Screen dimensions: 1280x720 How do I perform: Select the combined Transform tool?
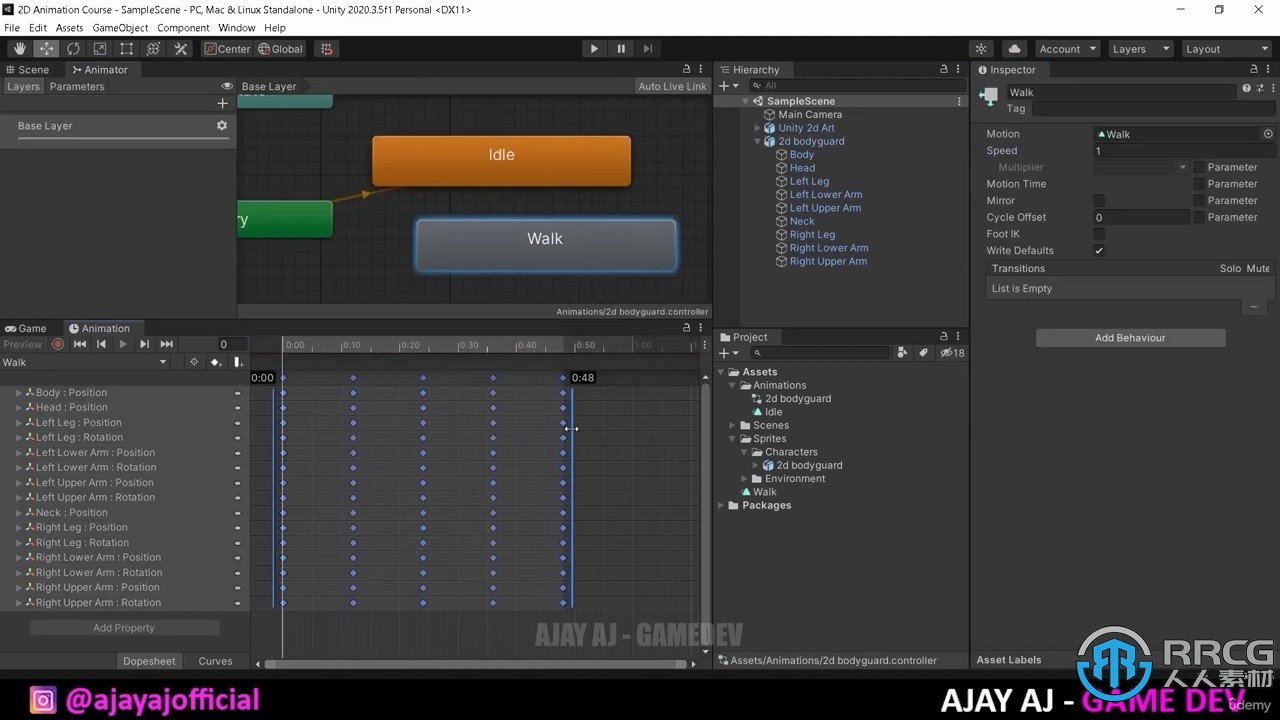(154, 49)
